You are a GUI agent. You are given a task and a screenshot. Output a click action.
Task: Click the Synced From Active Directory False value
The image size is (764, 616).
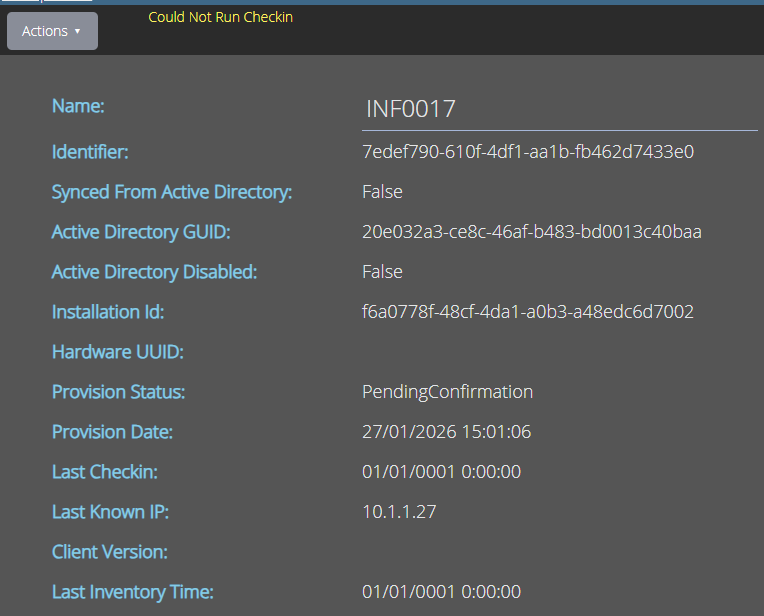[x=382, y=192]
